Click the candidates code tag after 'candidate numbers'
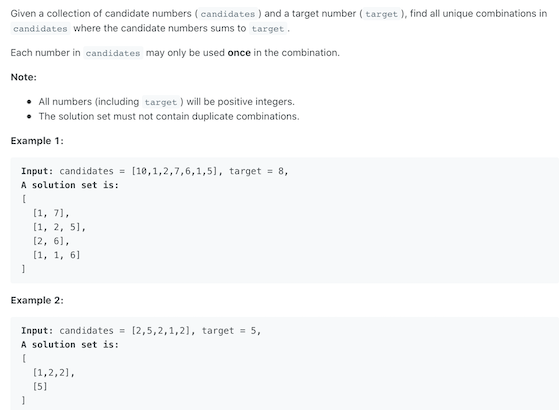 coord(228,14)
